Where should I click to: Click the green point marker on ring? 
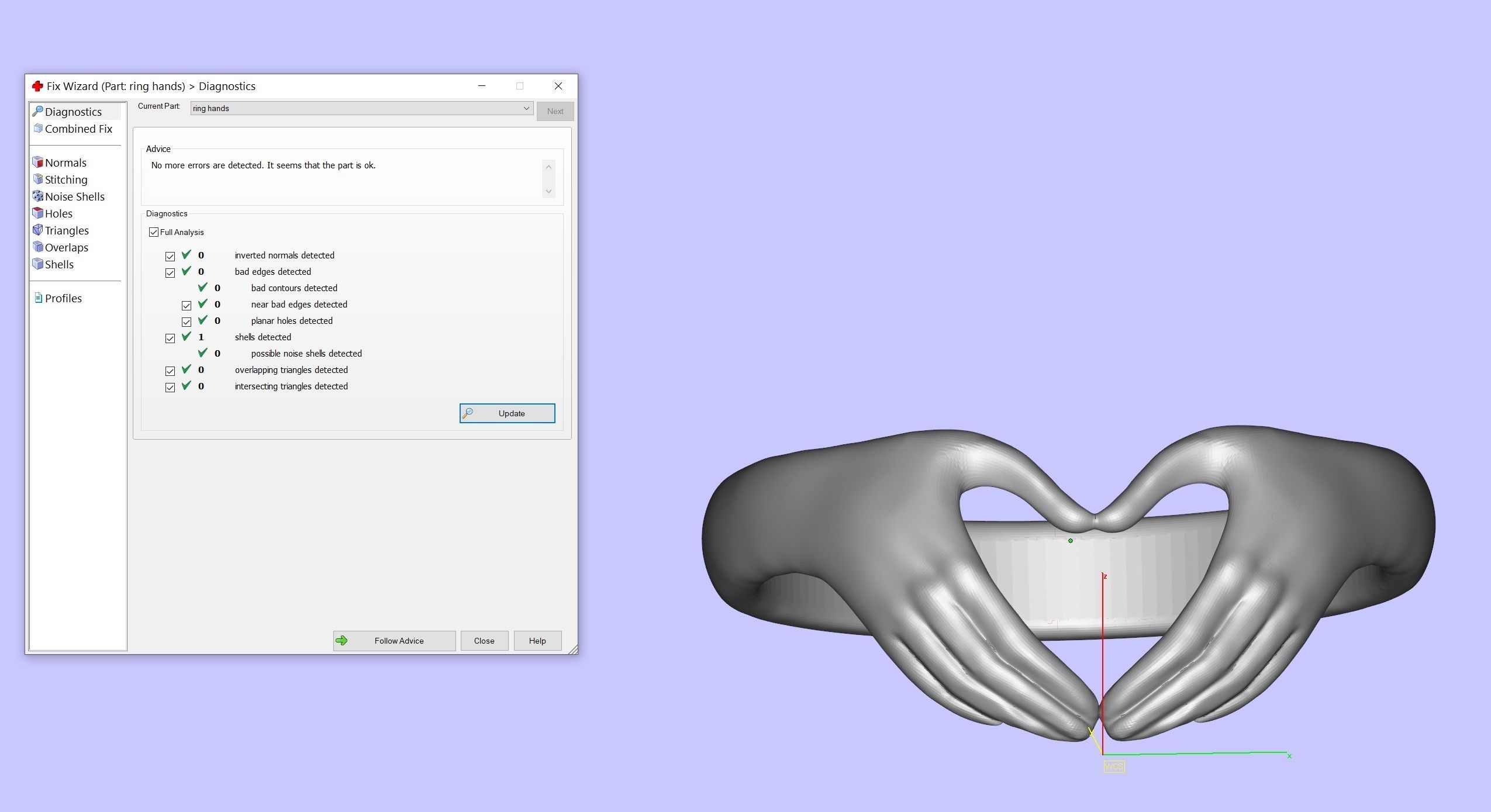pos(1071,541)
